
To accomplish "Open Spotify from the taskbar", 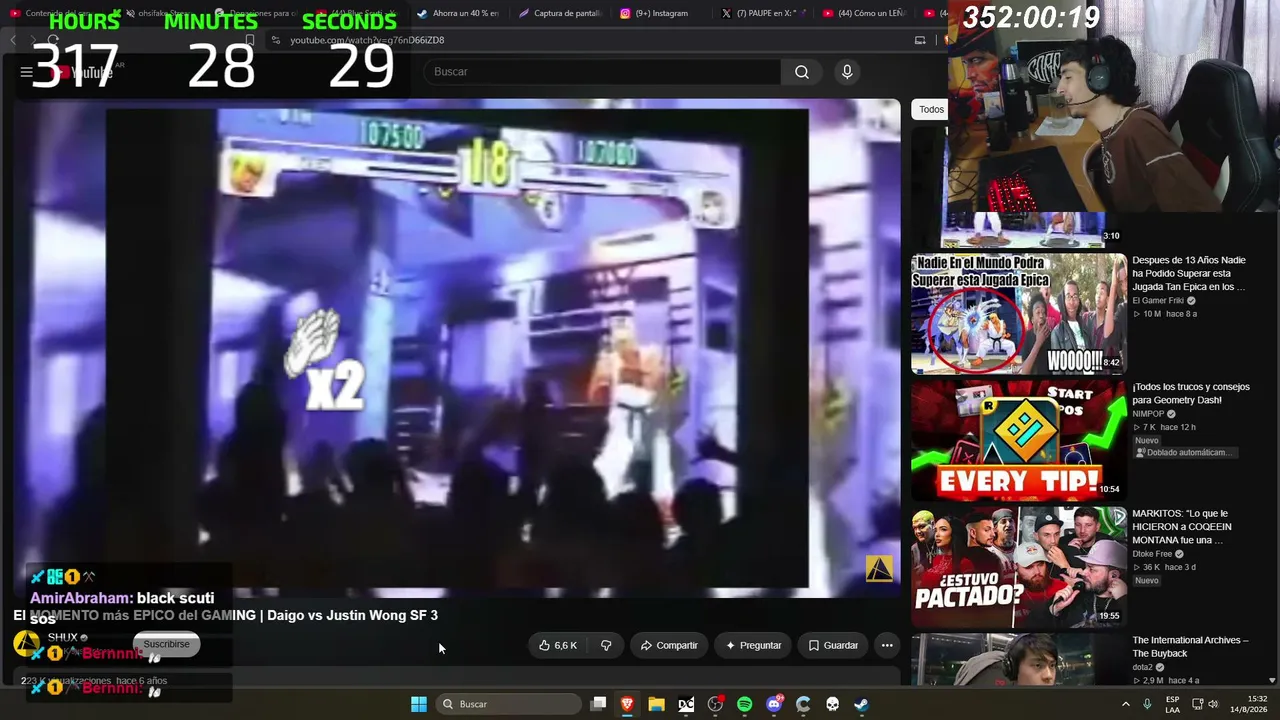I will click(744, 704).
